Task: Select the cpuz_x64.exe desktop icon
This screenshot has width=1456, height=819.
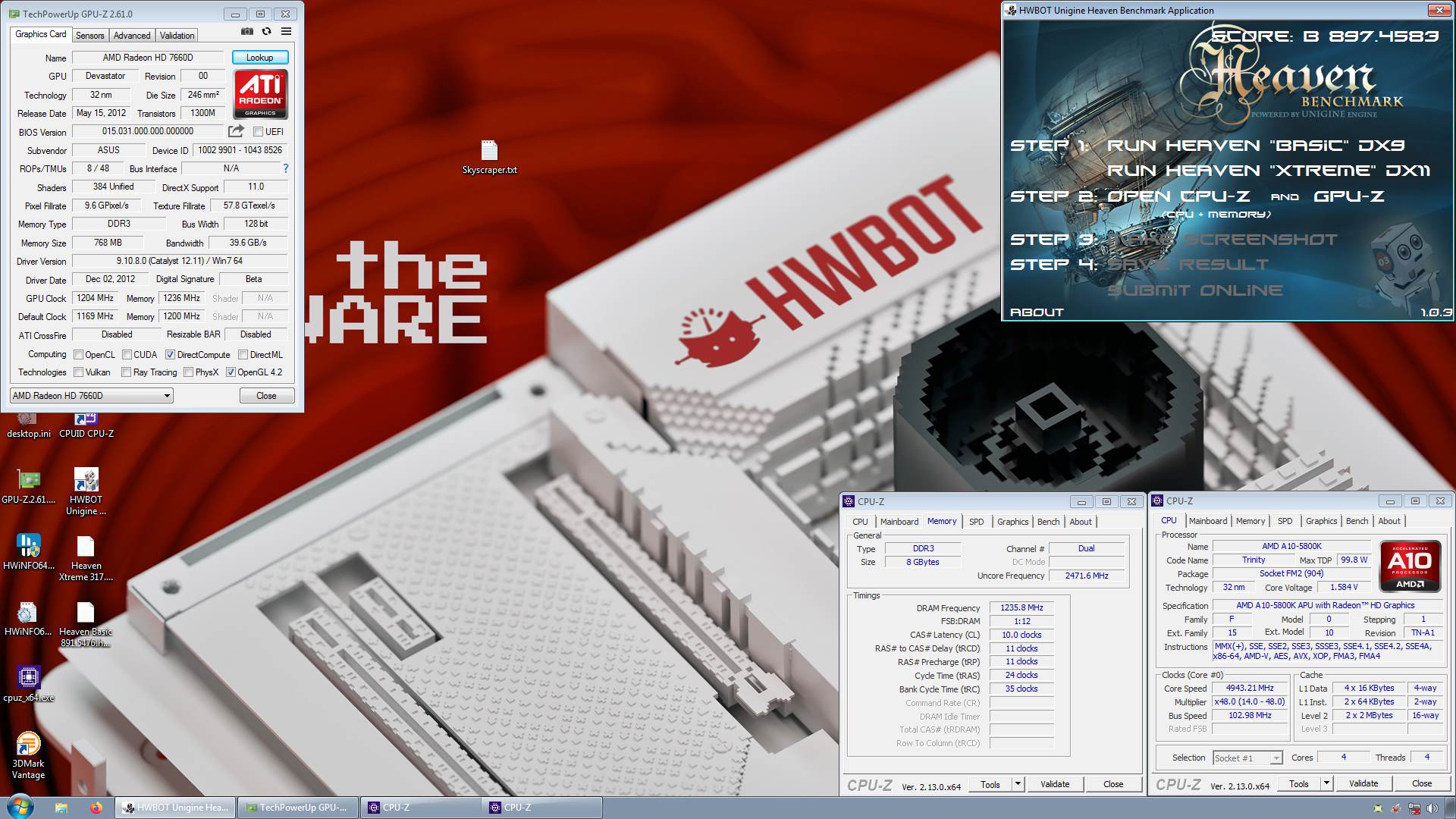Action: click(28, 684)
